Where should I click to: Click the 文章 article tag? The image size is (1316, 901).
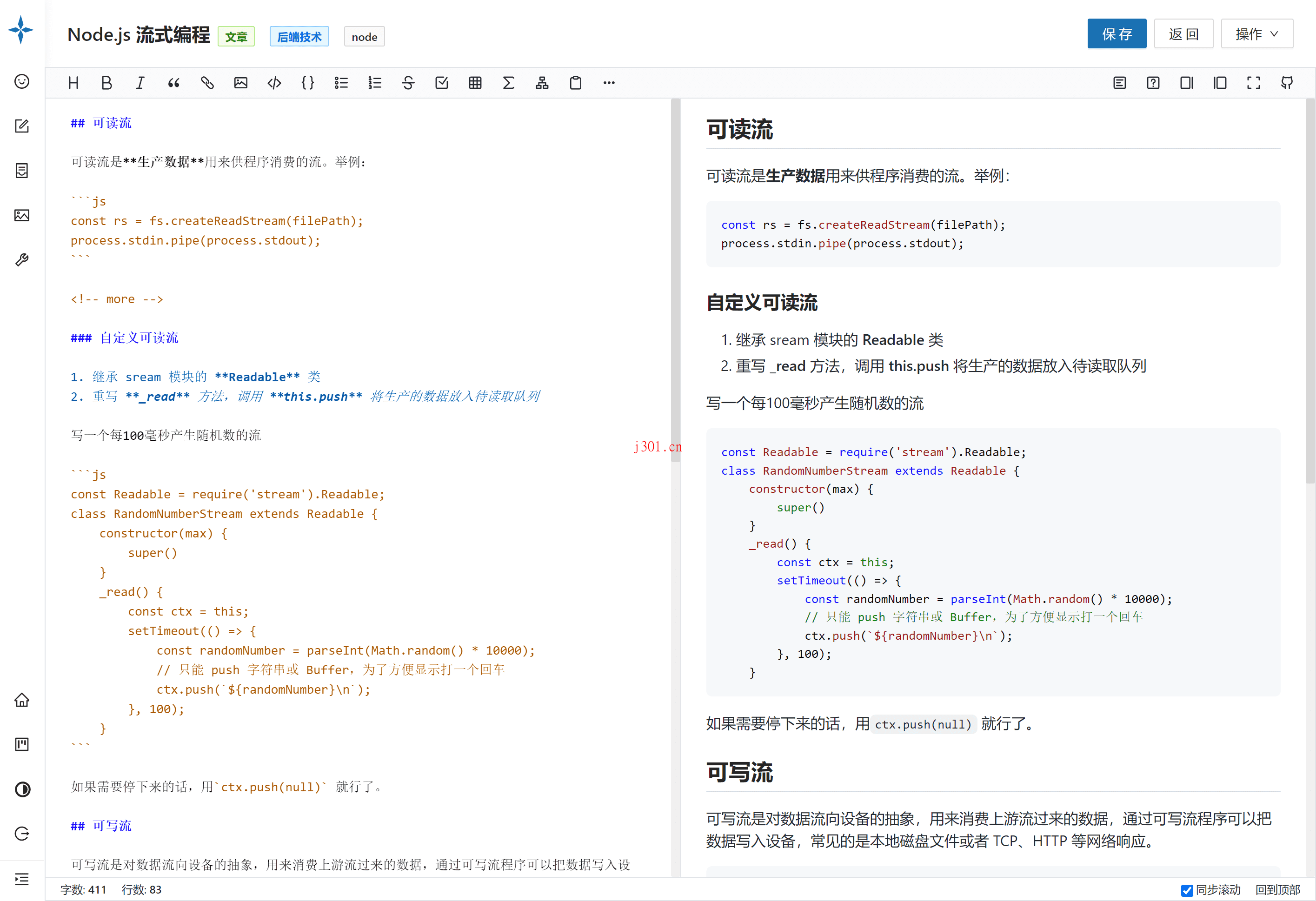pos(236,37)
